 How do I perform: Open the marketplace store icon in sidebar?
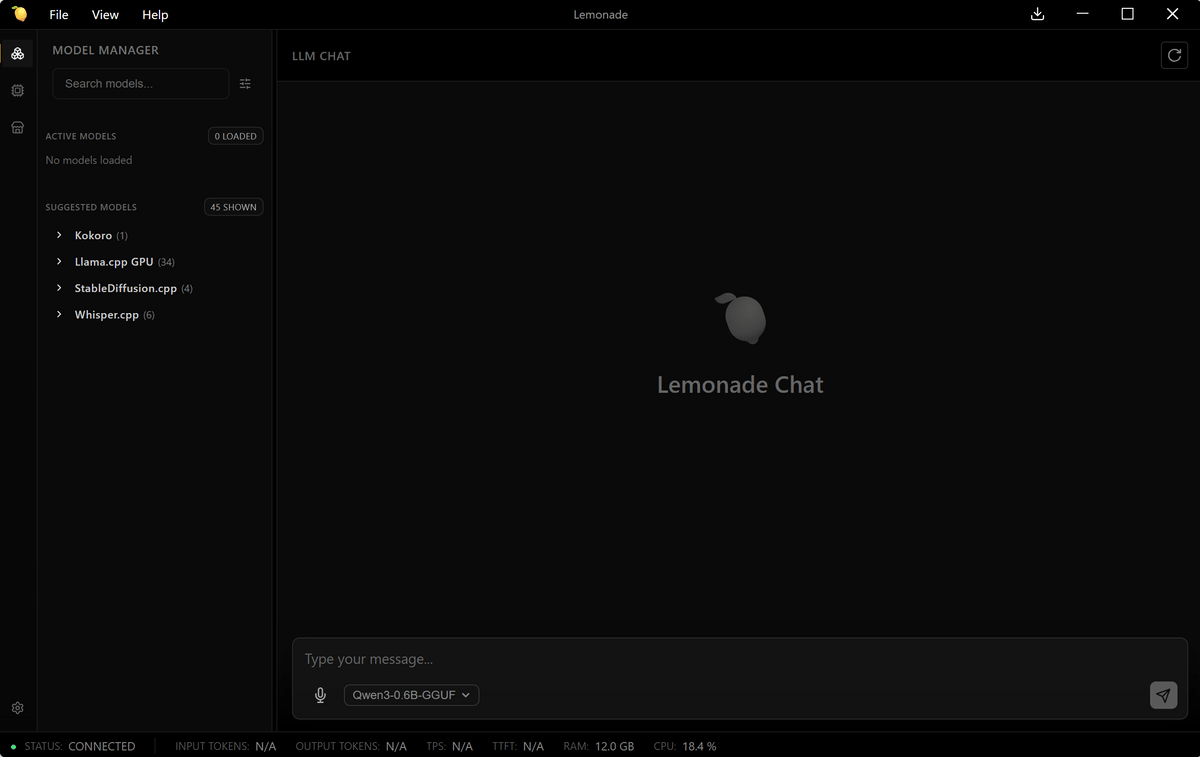pos(18,128)
